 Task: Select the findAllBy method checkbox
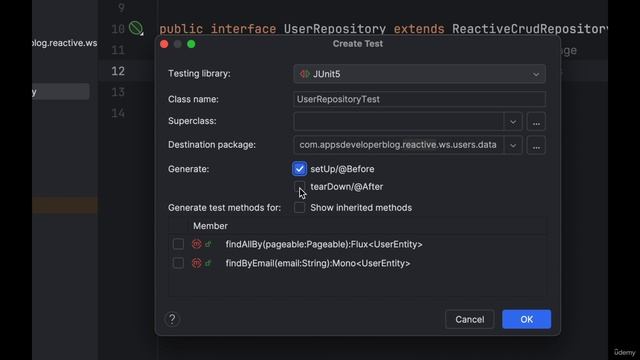tap(178, 244)
